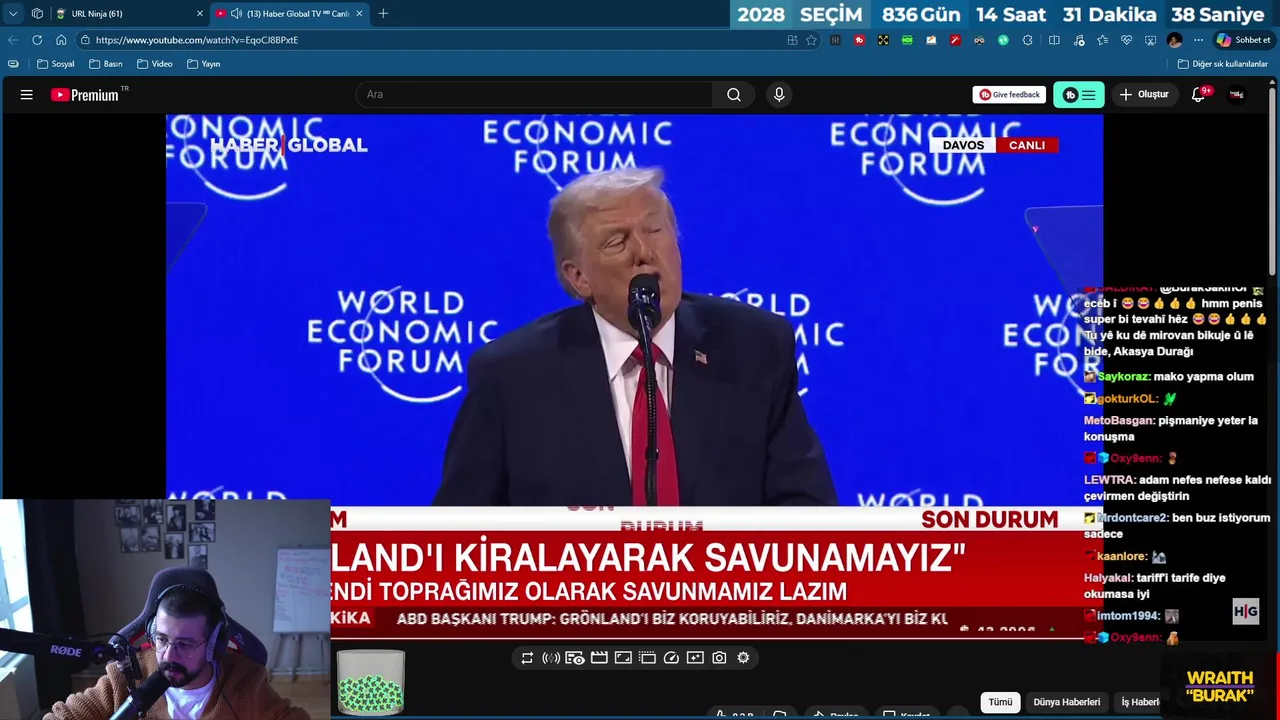Open the Video bookmarks folder
Screen dimensions: 1280x720
click(155, 64)
